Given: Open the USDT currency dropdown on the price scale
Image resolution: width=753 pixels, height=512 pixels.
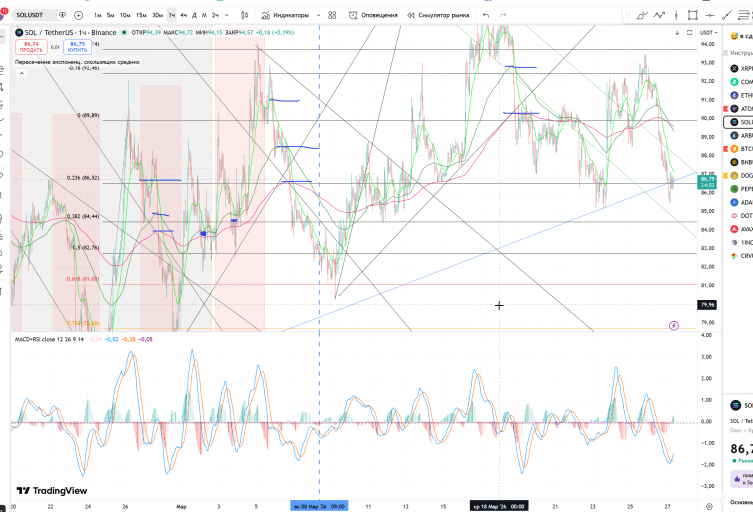Looking at the screenshot, I should click(708, 33).
